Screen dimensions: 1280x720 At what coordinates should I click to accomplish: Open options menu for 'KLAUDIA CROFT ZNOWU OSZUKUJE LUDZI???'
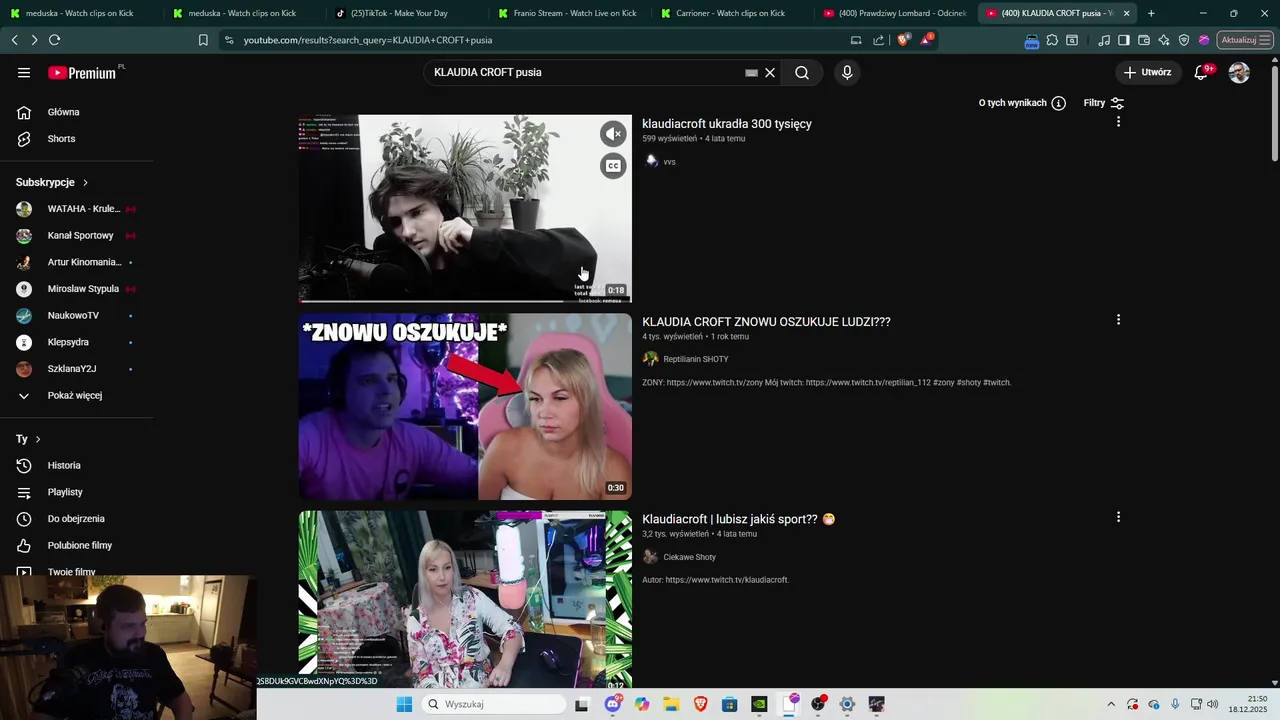[1118, 319]
